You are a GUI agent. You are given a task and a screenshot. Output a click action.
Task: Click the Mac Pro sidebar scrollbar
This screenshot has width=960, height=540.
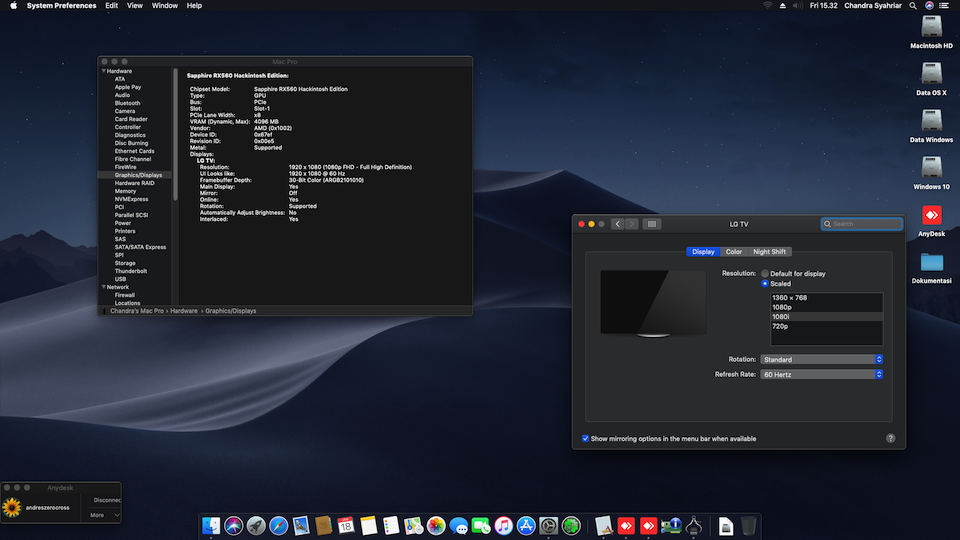[175, 135]
